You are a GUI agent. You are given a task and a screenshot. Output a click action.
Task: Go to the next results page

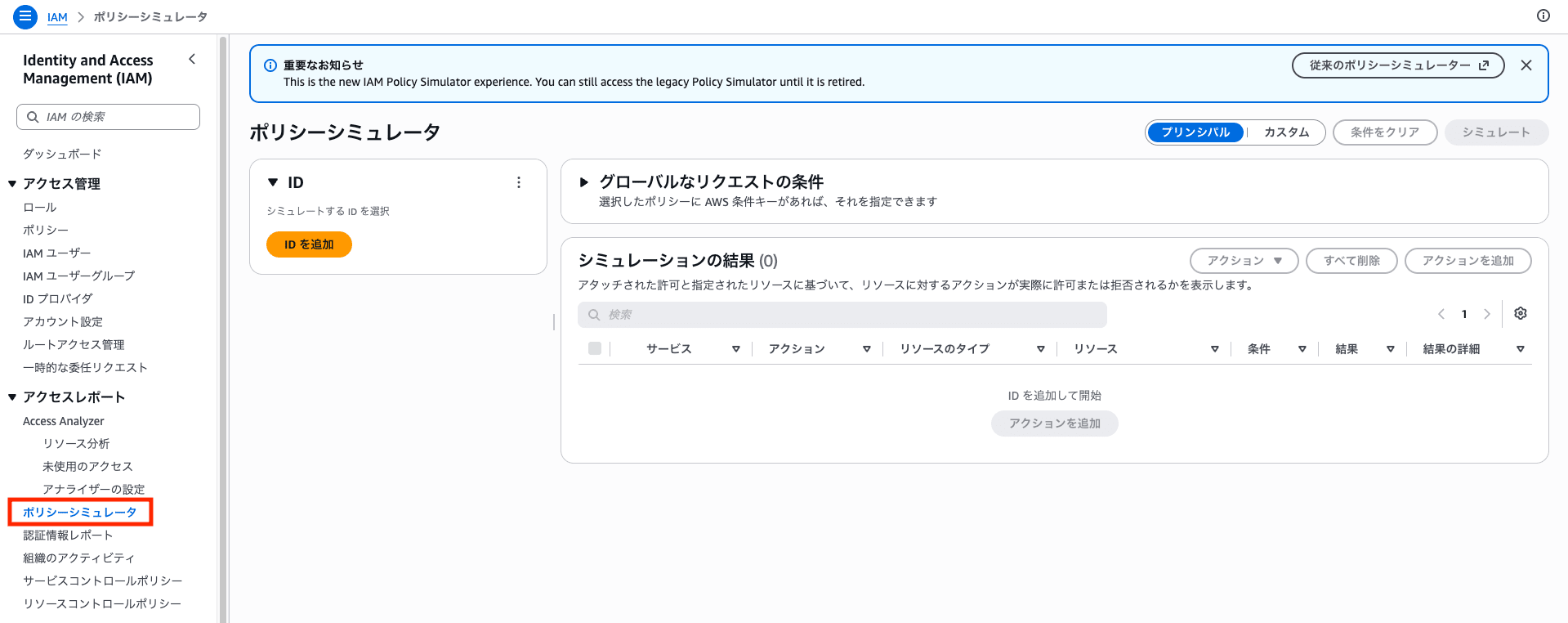coord(1487,314)
